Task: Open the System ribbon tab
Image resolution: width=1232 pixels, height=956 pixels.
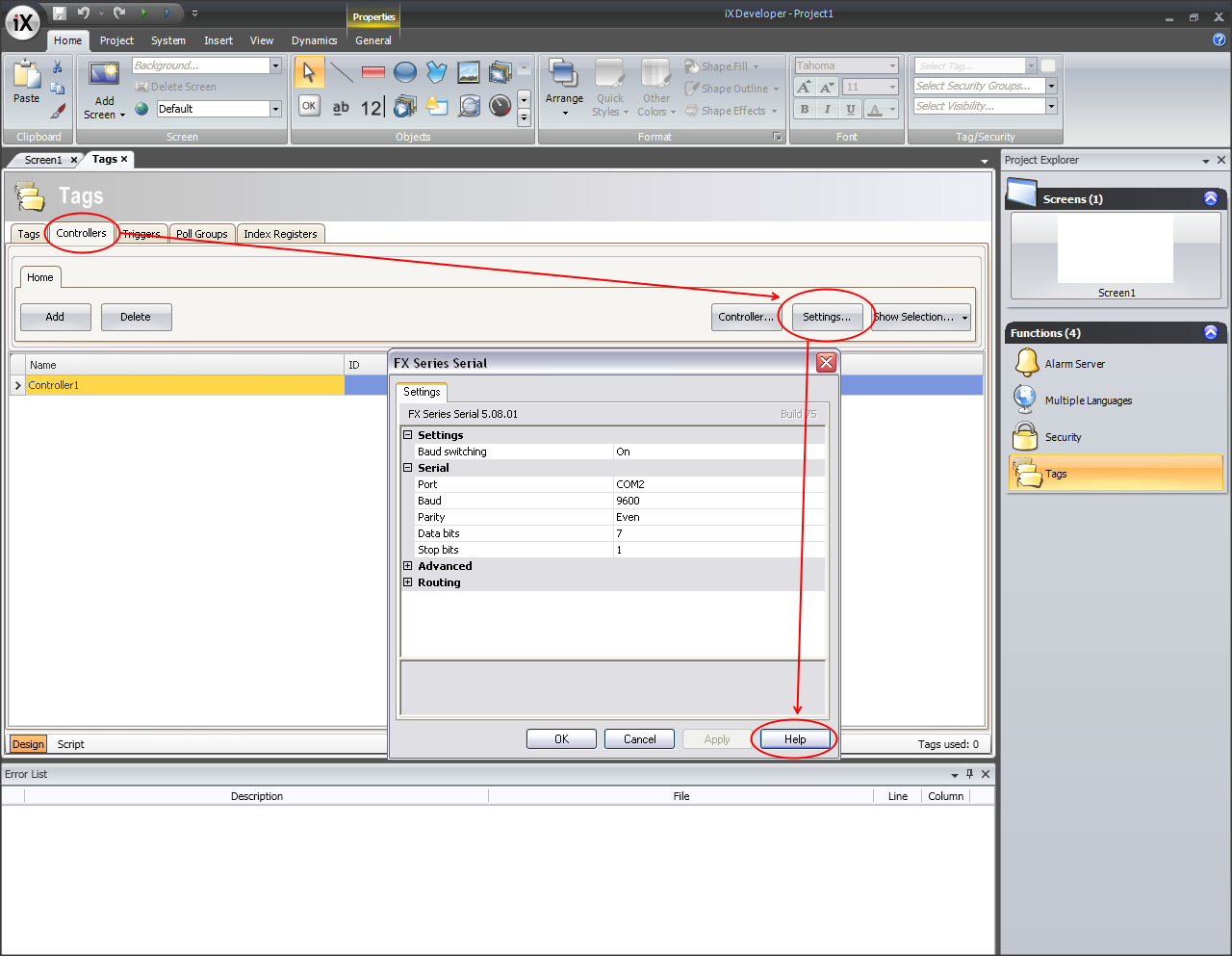Action: 168,40
